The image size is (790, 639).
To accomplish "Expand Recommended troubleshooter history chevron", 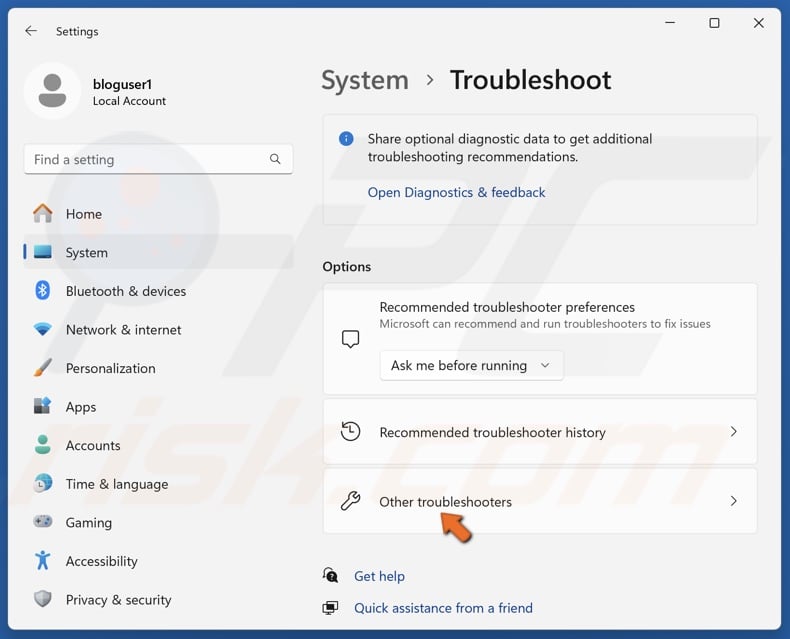I will click(734, 431).
